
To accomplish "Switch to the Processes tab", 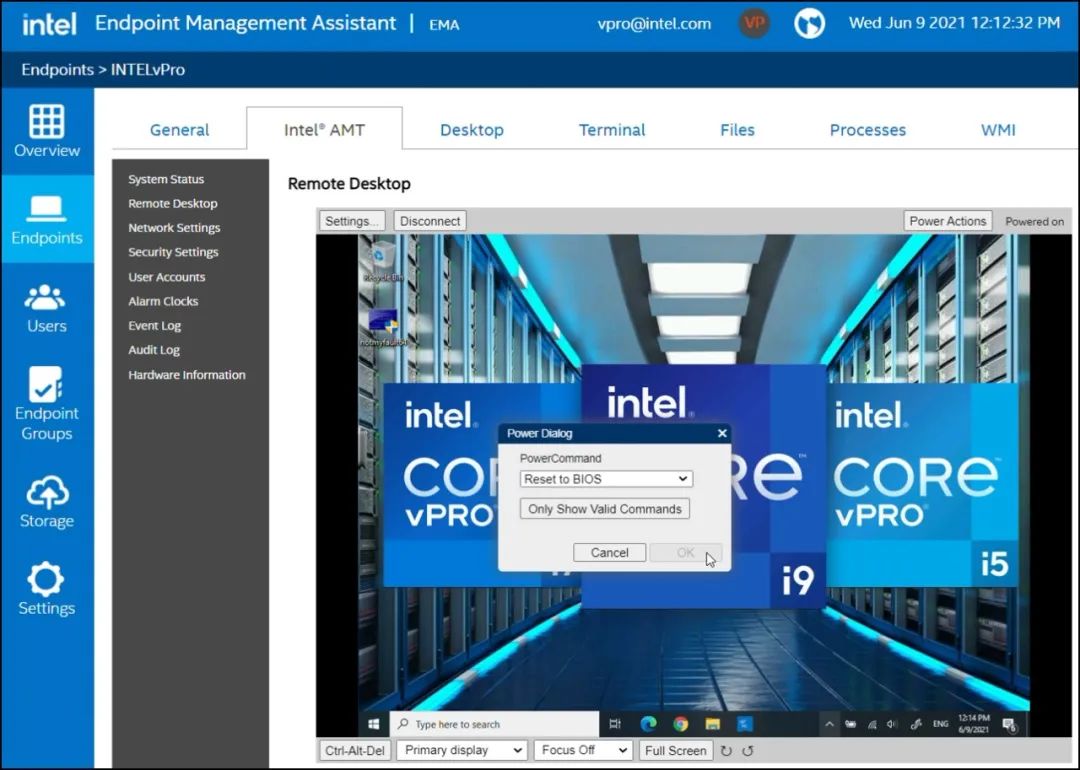I will [867, 130].
